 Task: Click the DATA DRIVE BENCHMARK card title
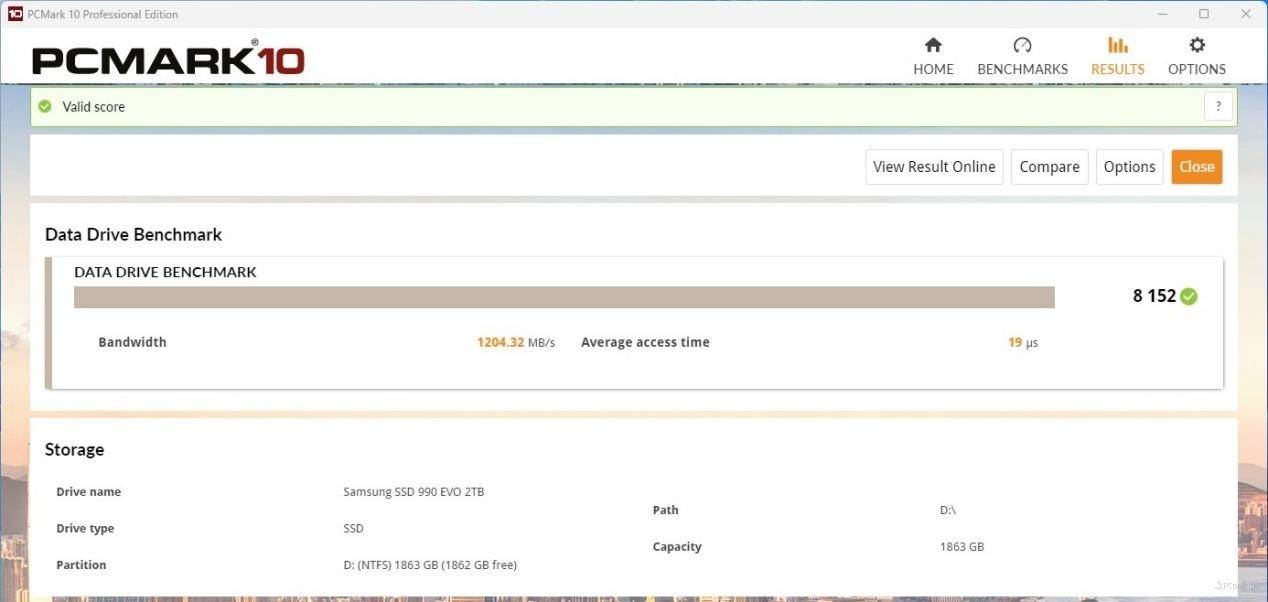[x=165, y=272]
